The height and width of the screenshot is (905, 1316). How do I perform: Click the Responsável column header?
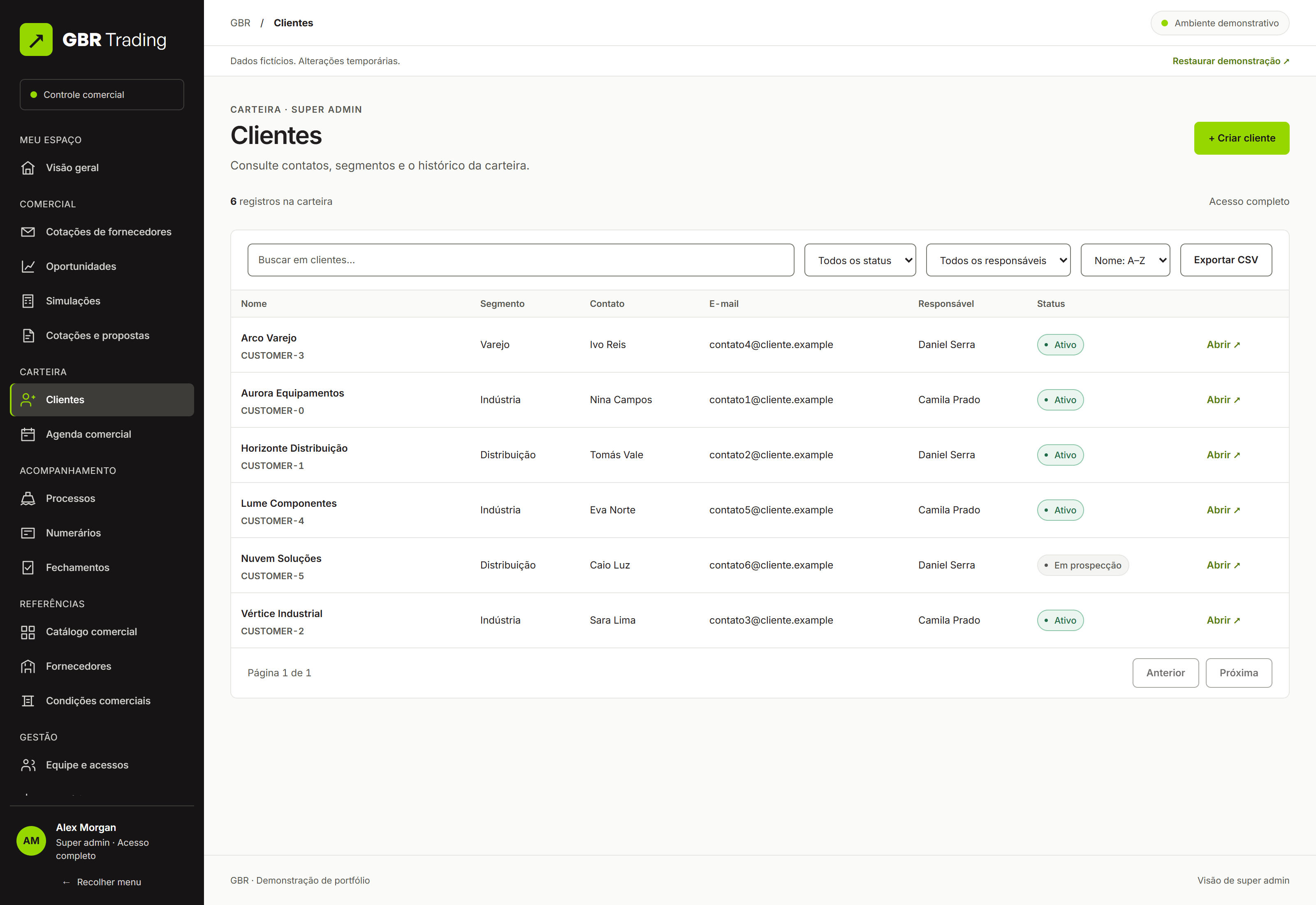click(x=946, y=304)
